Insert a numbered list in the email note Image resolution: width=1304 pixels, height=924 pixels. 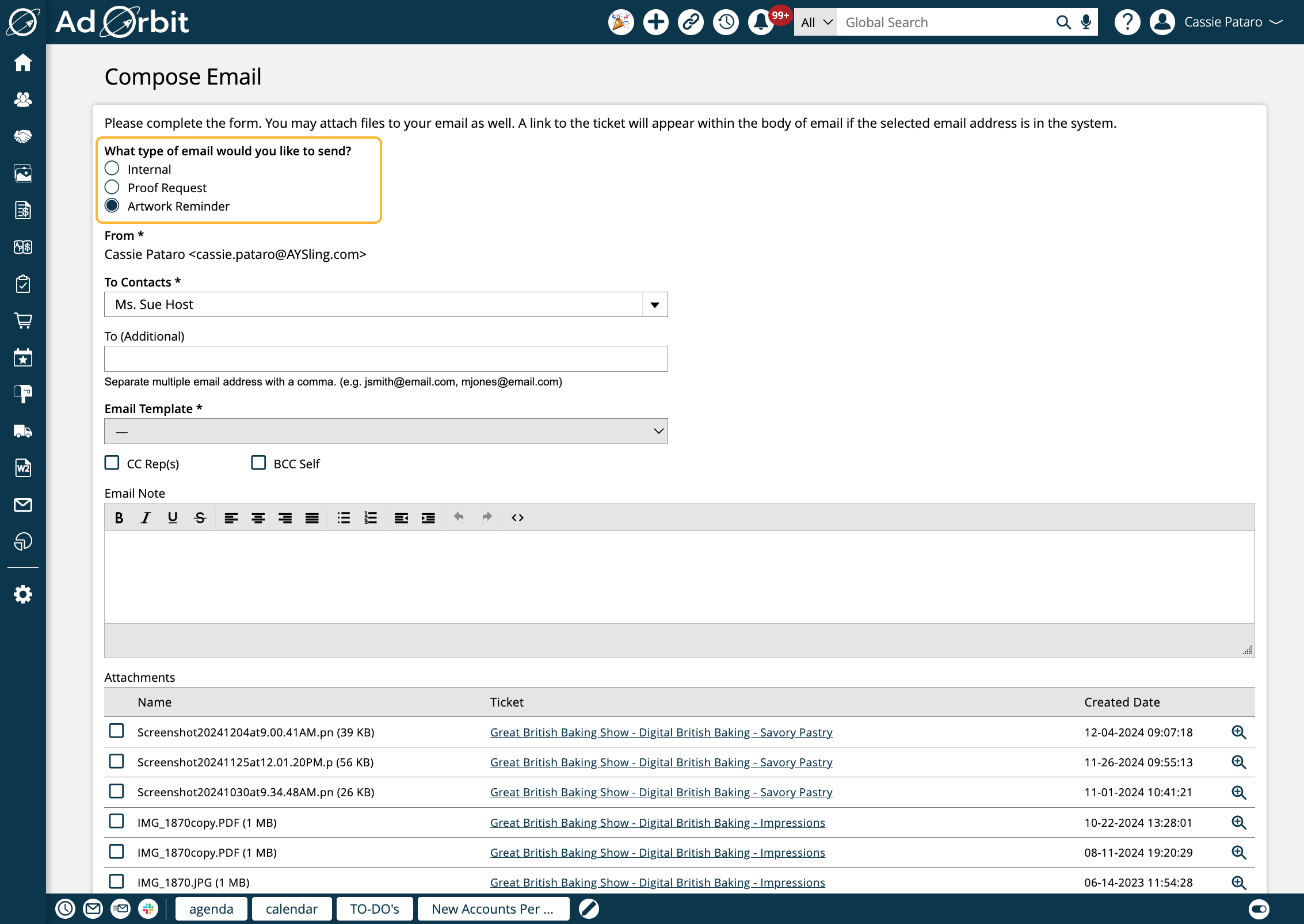(x=370, y=518)
